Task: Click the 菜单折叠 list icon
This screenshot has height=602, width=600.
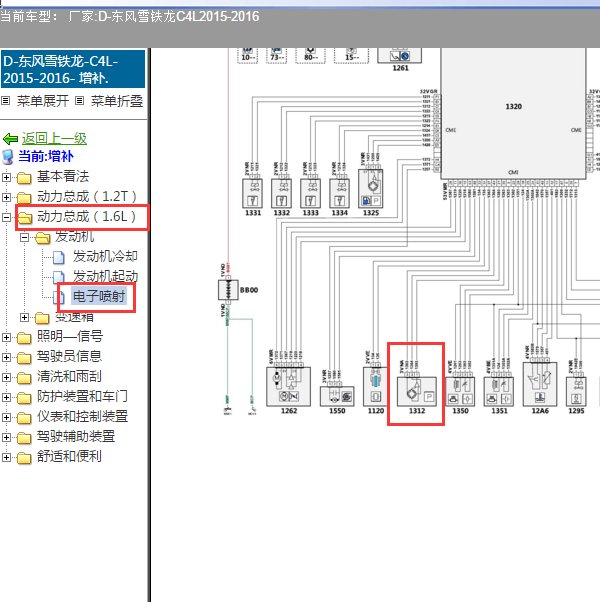Action: 79,101
